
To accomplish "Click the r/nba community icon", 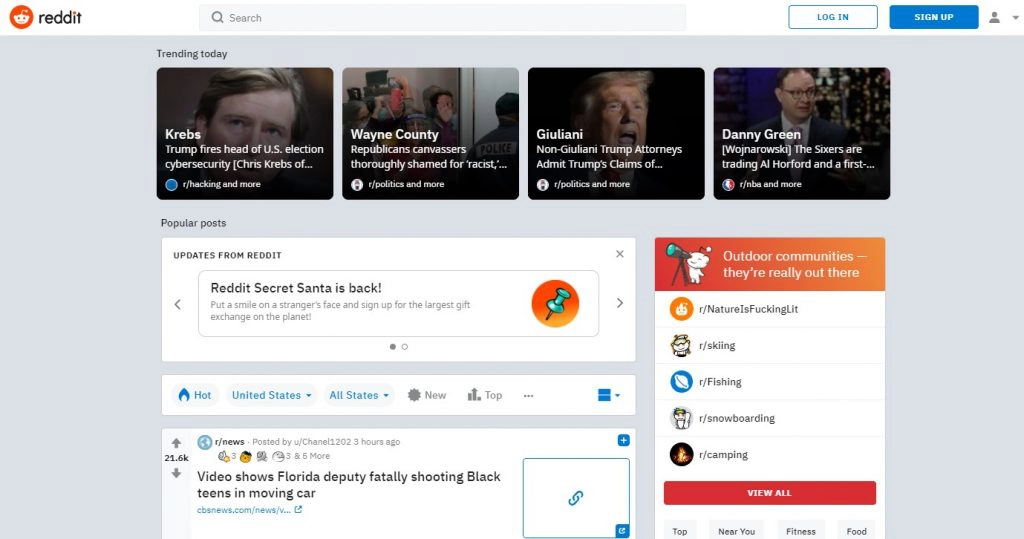I will pyautogui.click(x=728, y=184).
